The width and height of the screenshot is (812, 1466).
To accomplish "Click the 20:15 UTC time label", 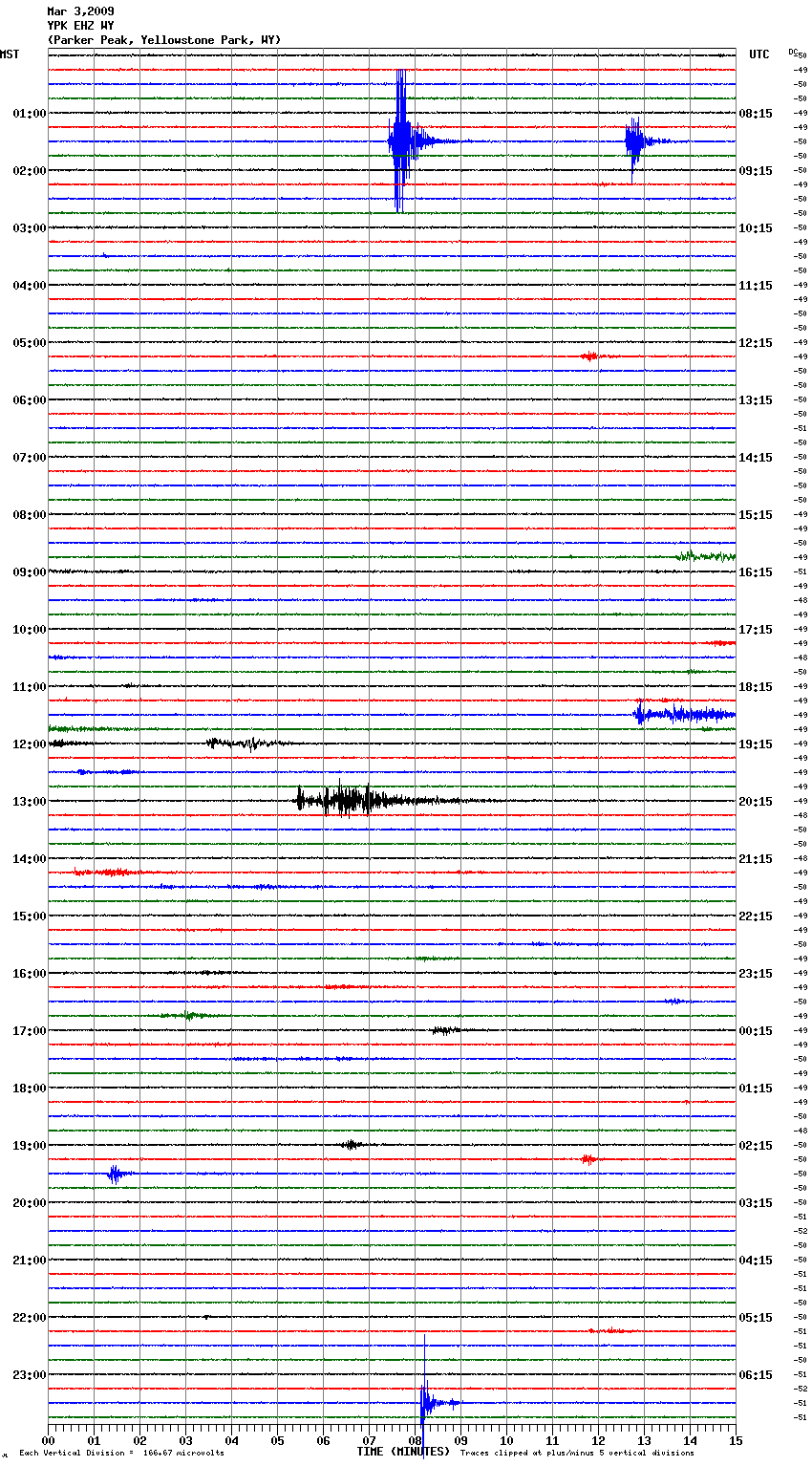I will [756, 802].
